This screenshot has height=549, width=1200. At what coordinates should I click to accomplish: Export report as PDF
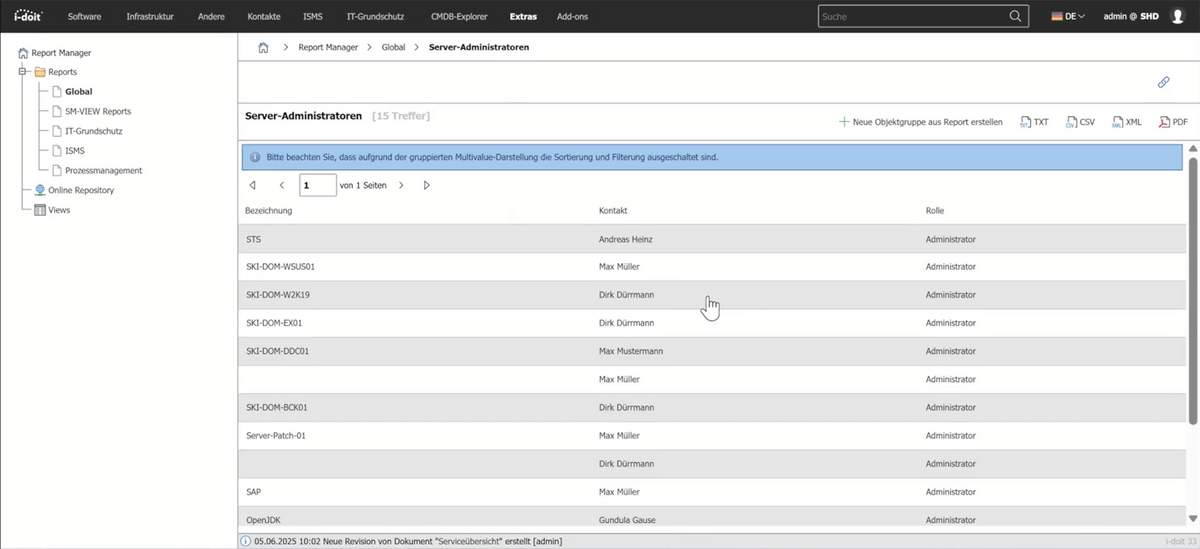1173,122
